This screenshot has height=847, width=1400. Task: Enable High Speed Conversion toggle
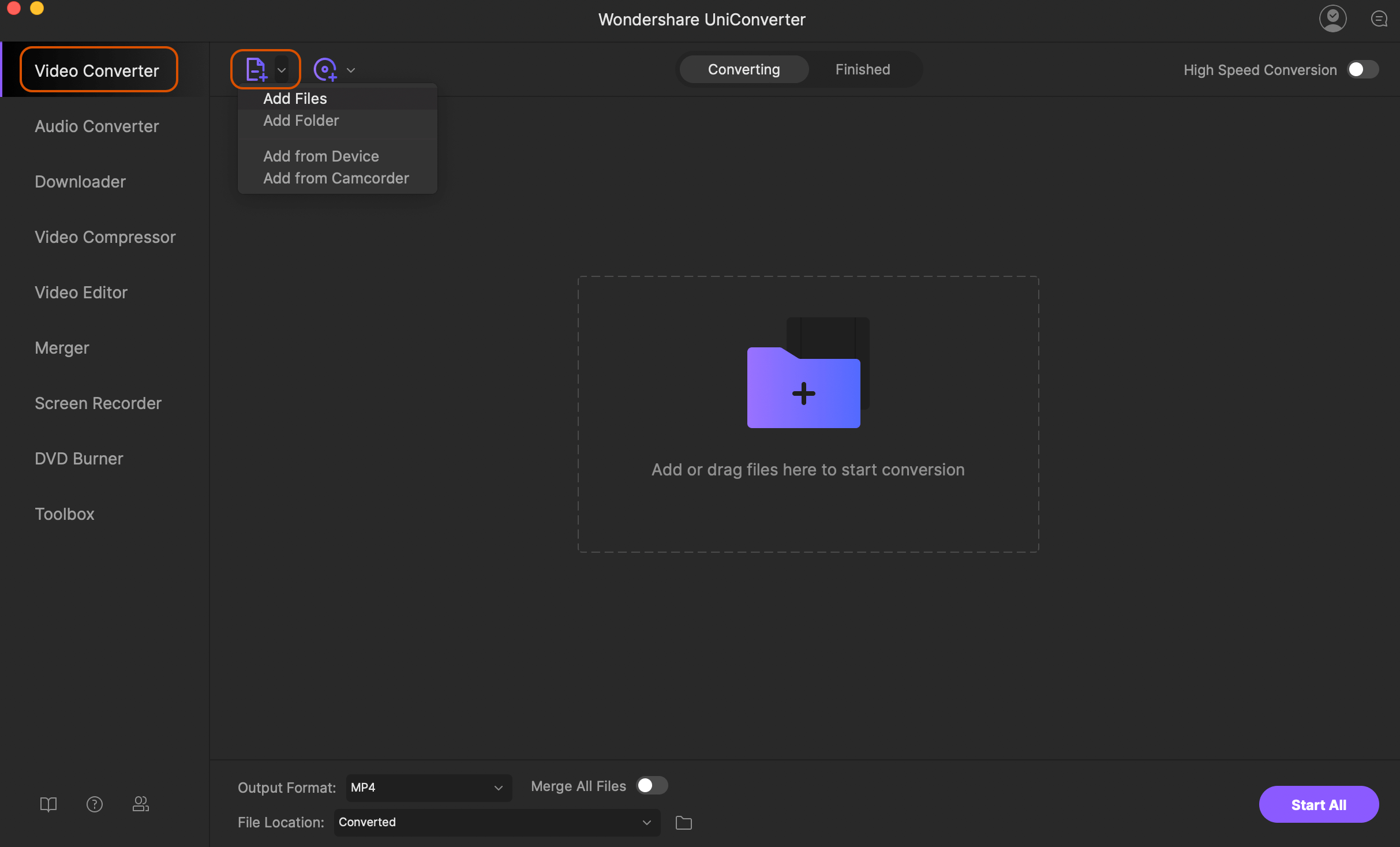tap(1363, 69)
